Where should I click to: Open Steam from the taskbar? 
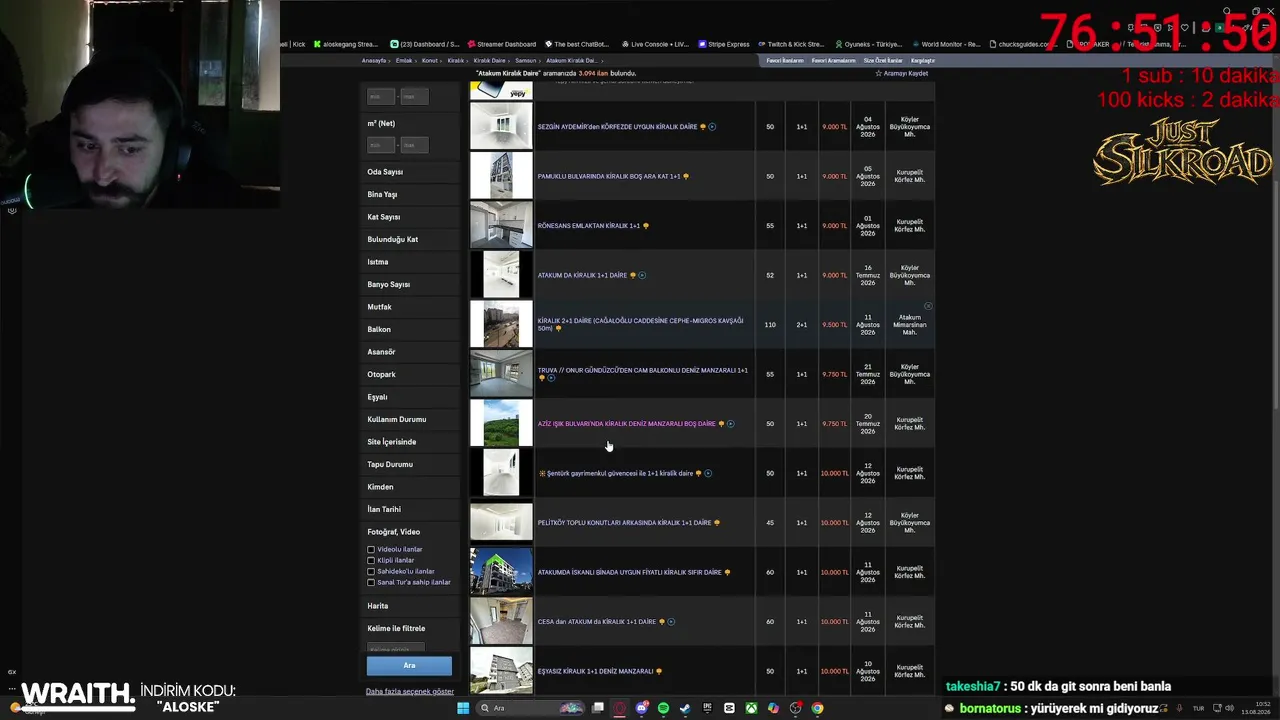pos(685,708)
